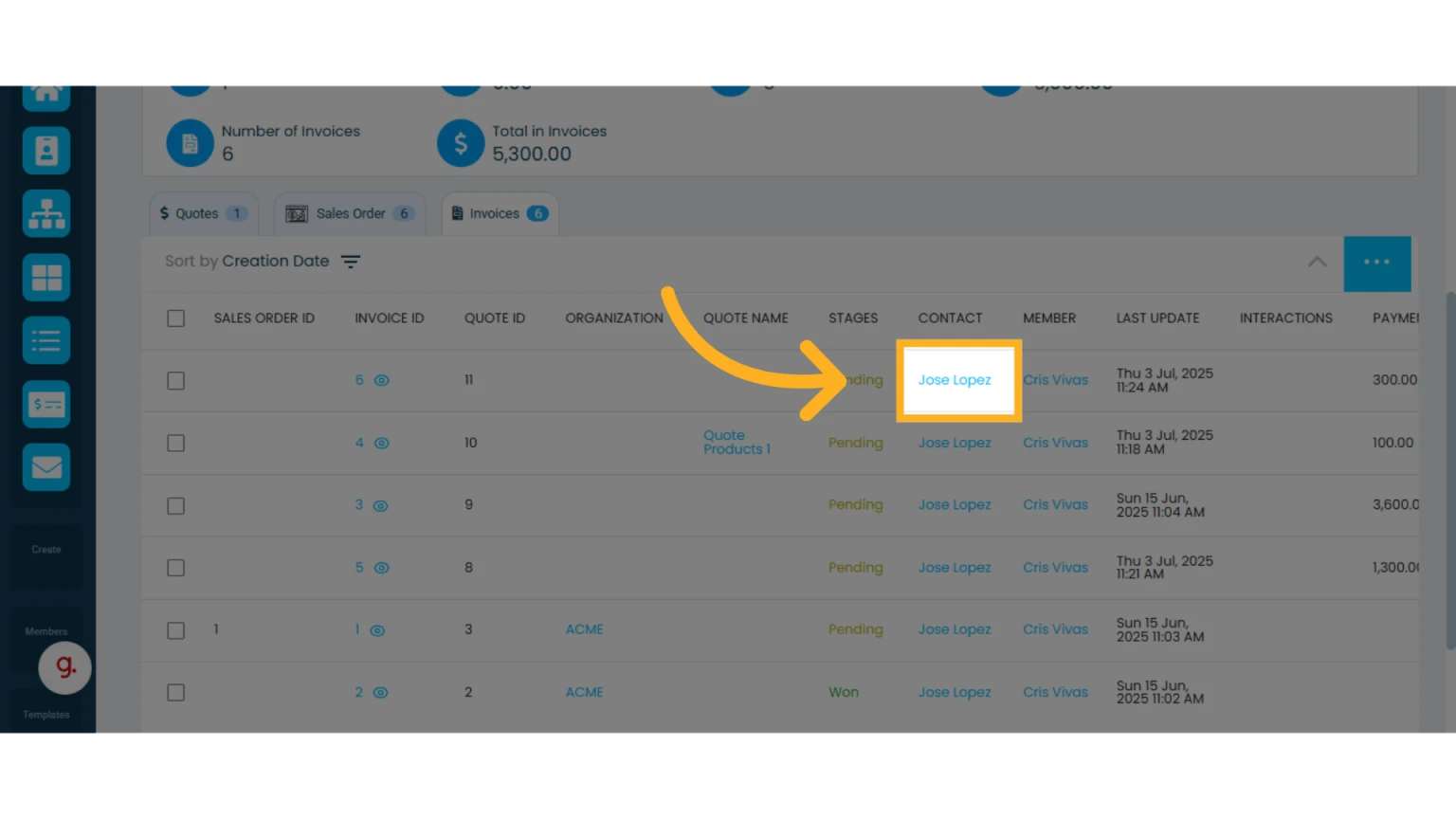The width and height of the screenshot is (1456, 819).
Task: Check the row with quote ID 3
Action: click(176, 630)
